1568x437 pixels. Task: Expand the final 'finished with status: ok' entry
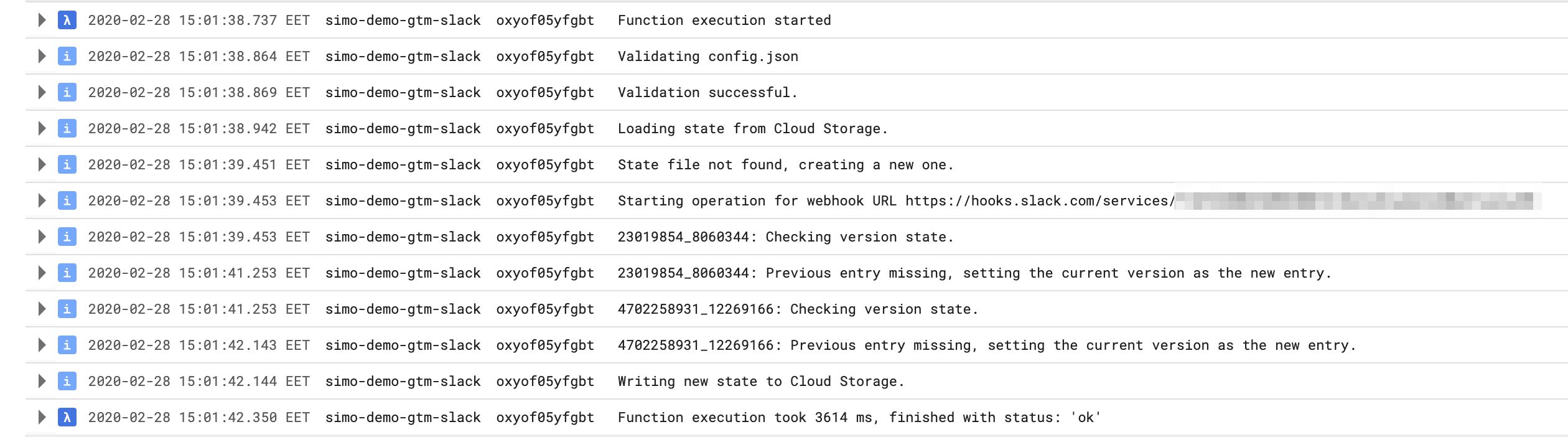pos(42,417)
